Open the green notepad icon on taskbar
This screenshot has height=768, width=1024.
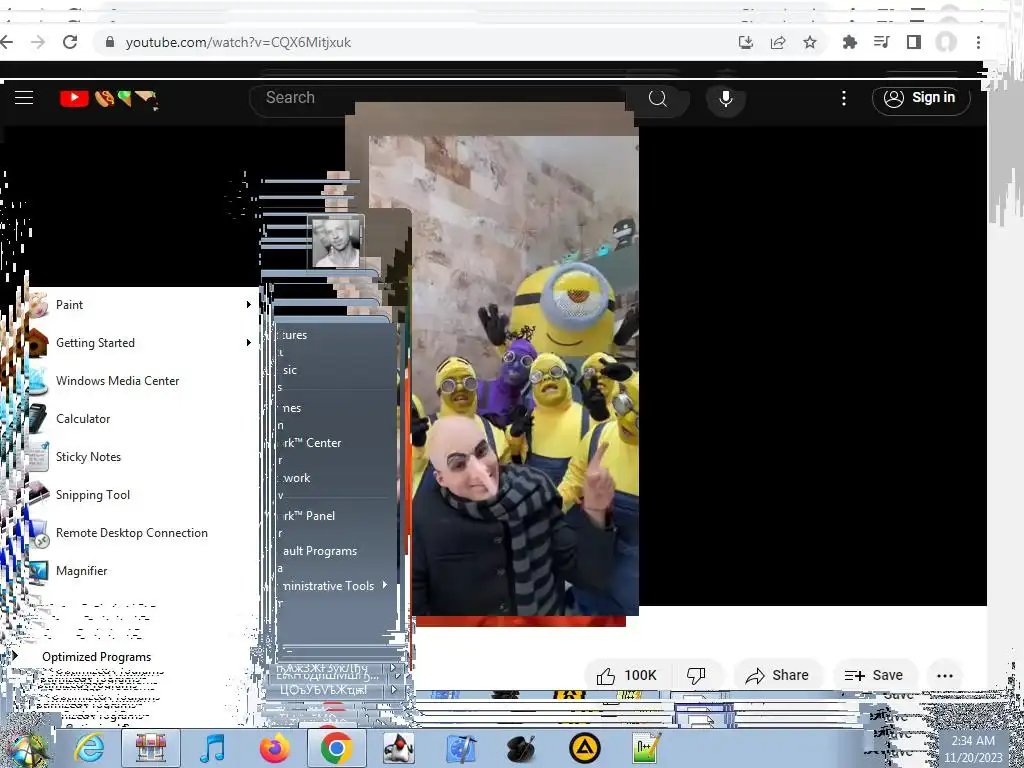tap(647, 748)
